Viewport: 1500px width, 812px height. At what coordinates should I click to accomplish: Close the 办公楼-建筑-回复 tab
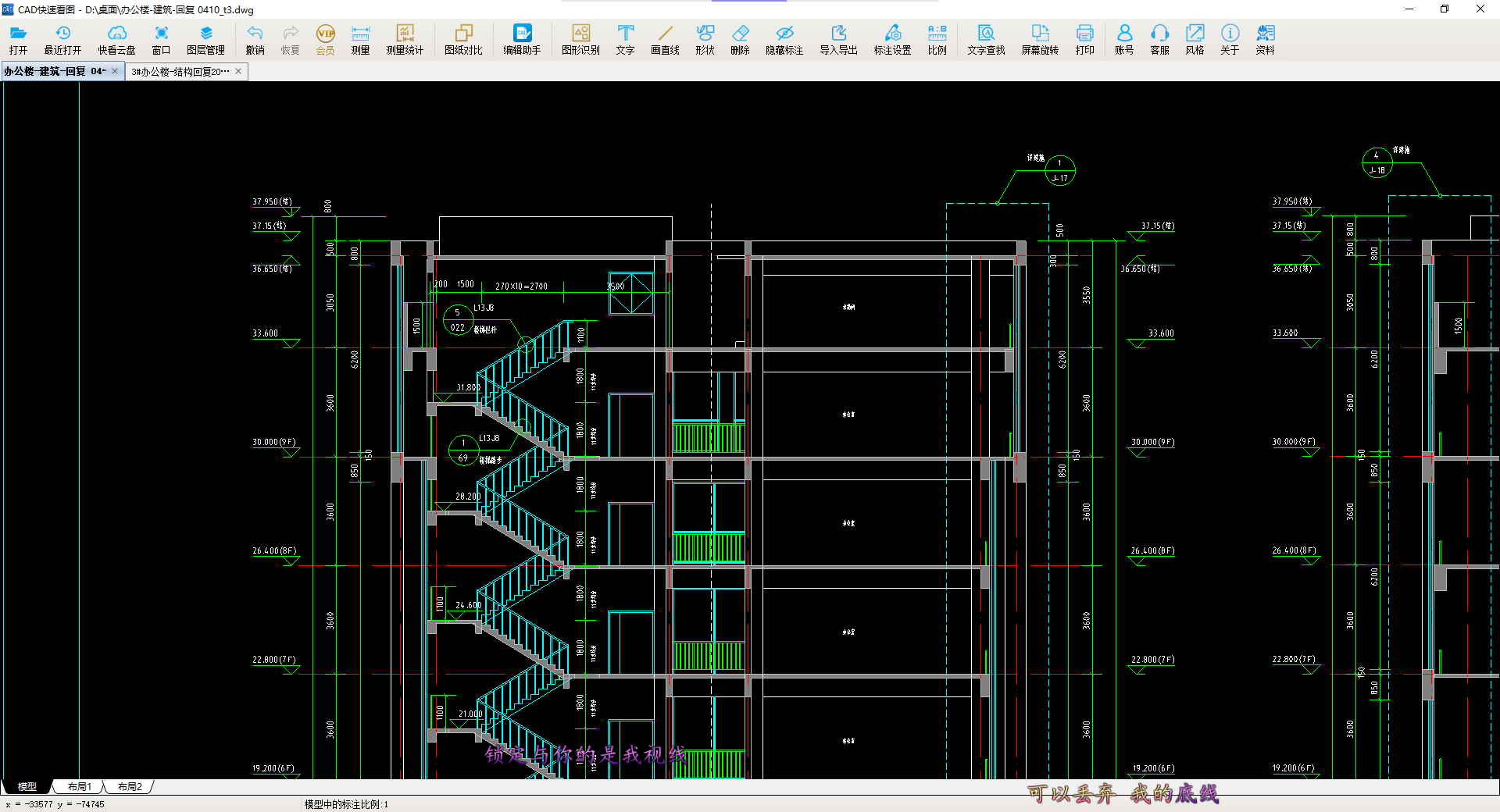(x=115, y=71)
